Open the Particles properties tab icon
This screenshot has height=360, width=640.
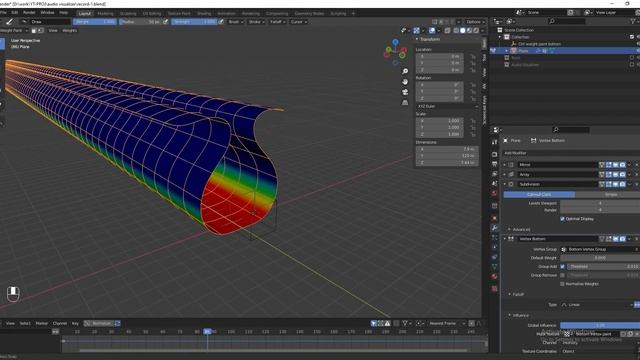pos(494,237)
